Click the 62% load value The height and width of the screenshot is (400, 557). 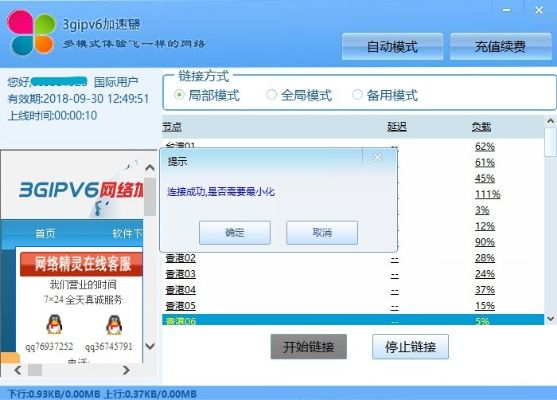coord(485,146)
